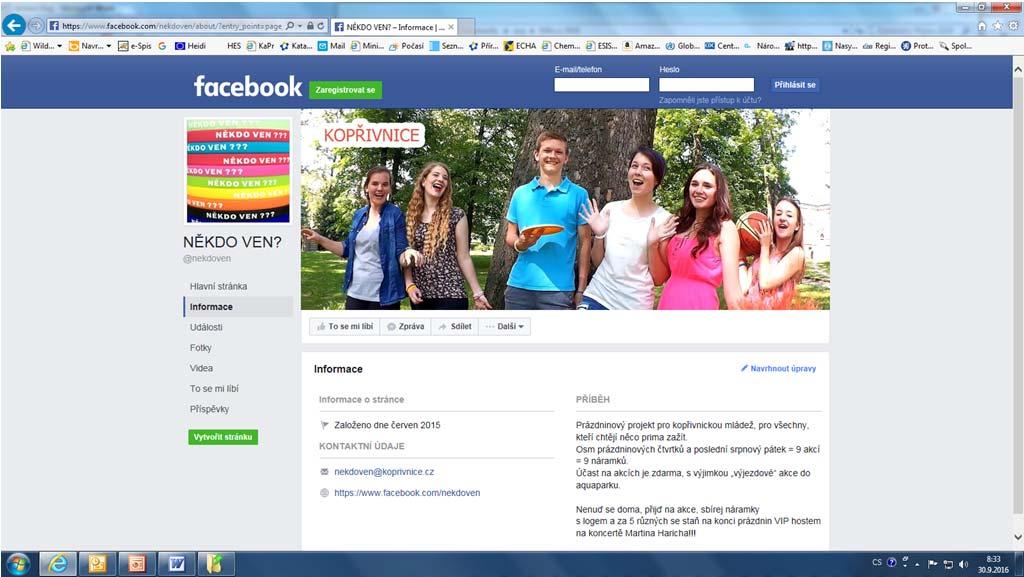
Task: Expand the Wild... bookmark dropdown arrow
Action: (59, 46)
